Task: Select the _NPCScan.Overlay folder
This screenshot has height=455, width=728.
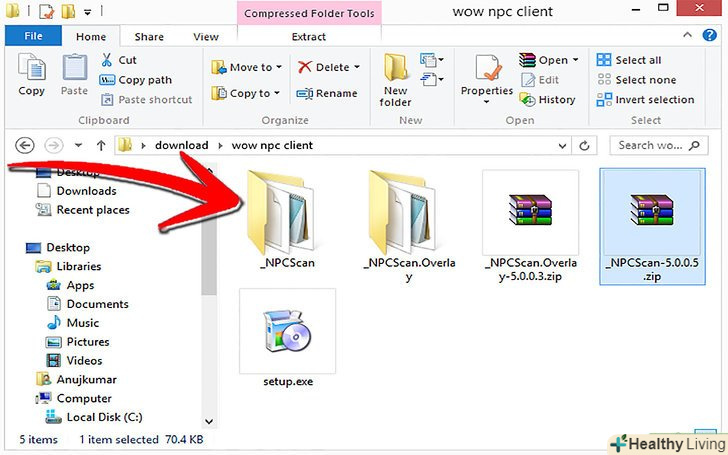Action: point(409,227)
